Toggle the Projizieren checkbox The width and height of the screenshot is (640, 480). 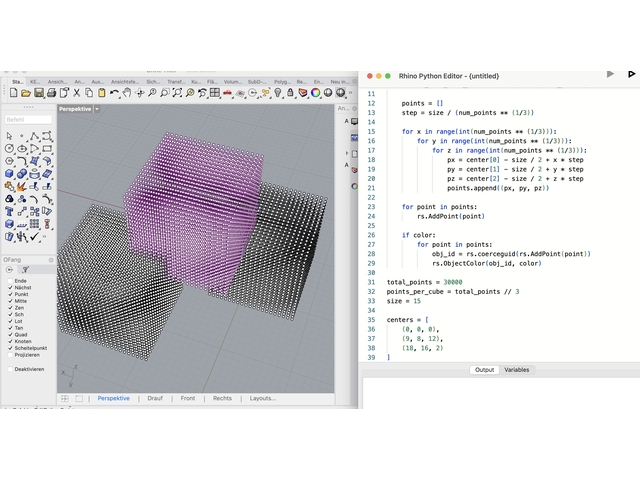tap(11, 354)
